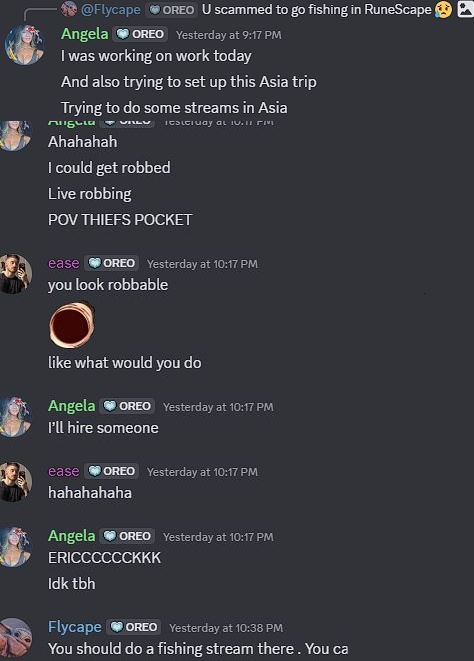This screenshot has height=661, width=474.
Task: Click the OREO badge above 'I'll hire someone'
Action: [x=127, y=406]
